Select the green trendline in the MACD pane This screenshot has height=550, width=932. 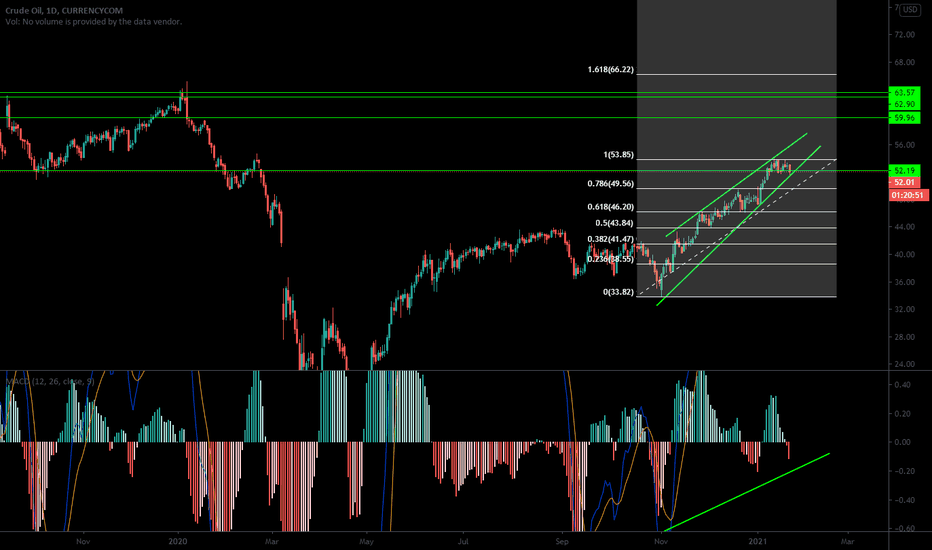pos(747,492)
